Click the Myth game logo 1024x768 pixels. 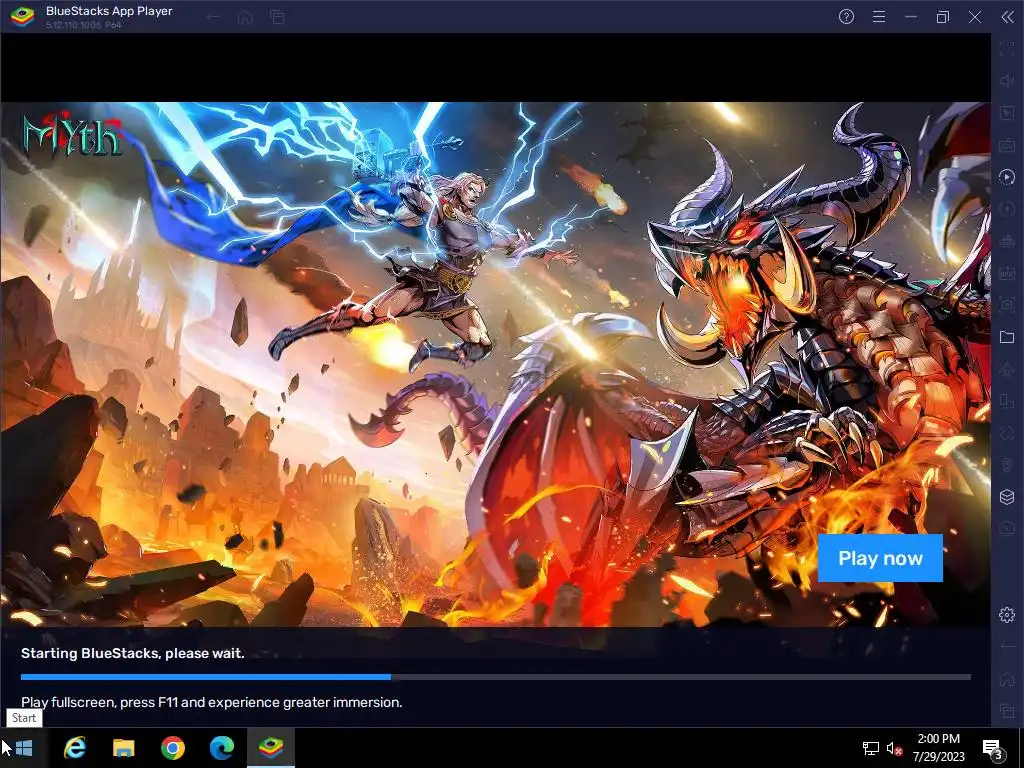[x=72, y=135]
